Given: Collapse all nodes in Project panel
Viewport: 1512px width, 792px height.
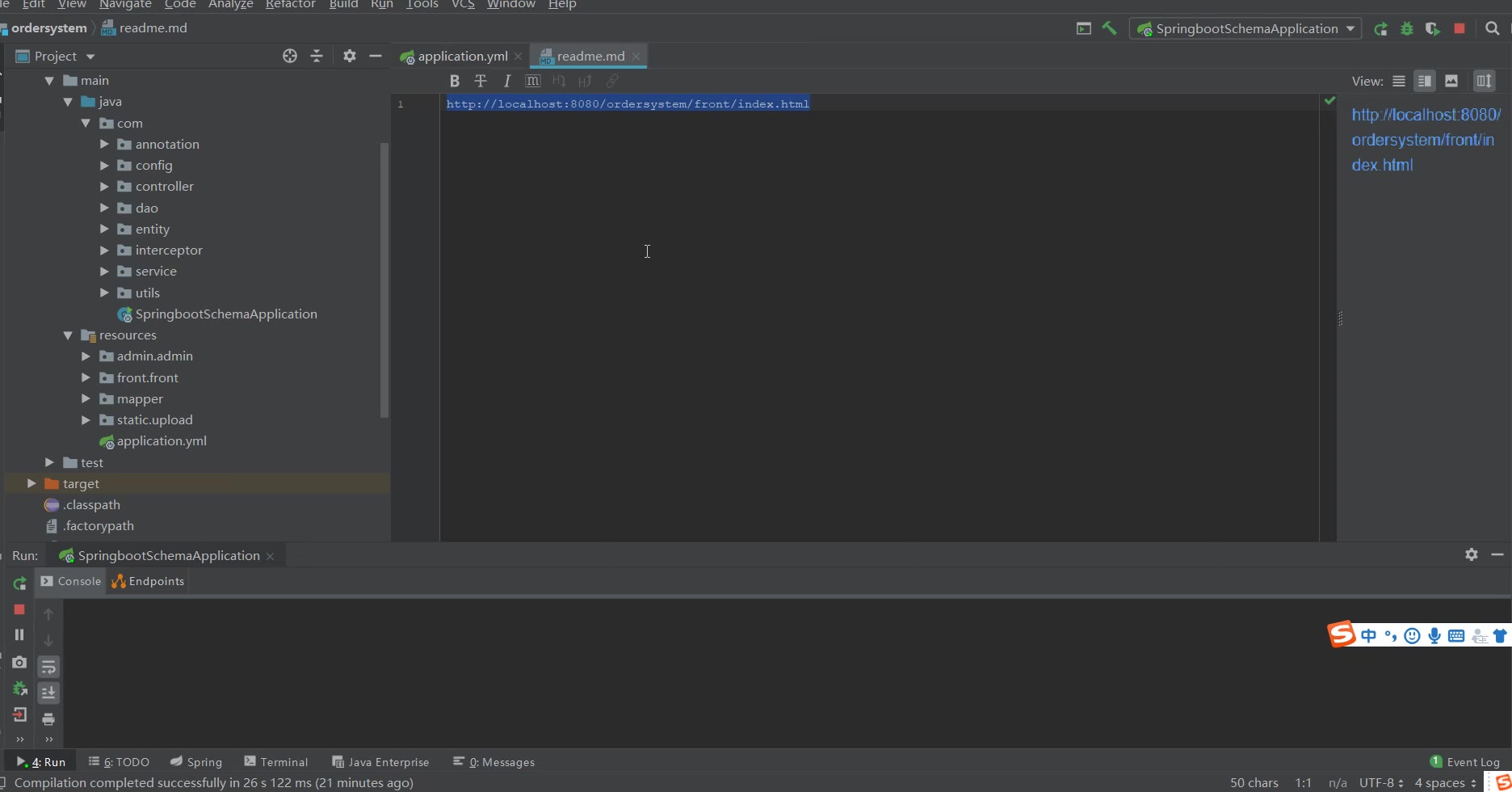Looking at the screenshot, I should coord(317,56).
